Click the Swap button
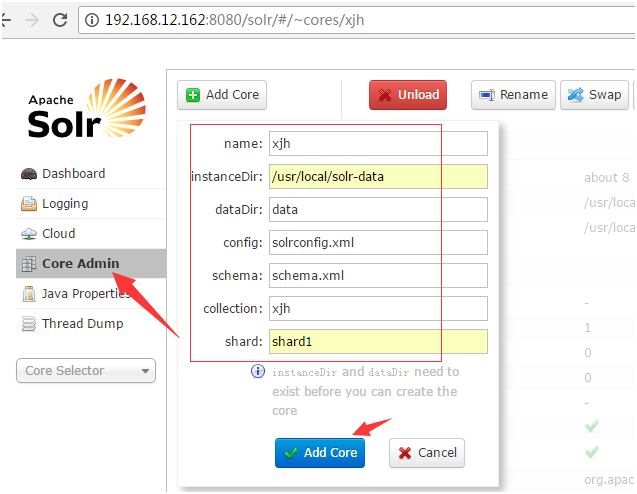The height and width of the screenshot is (494, 637). coord(594,95)
